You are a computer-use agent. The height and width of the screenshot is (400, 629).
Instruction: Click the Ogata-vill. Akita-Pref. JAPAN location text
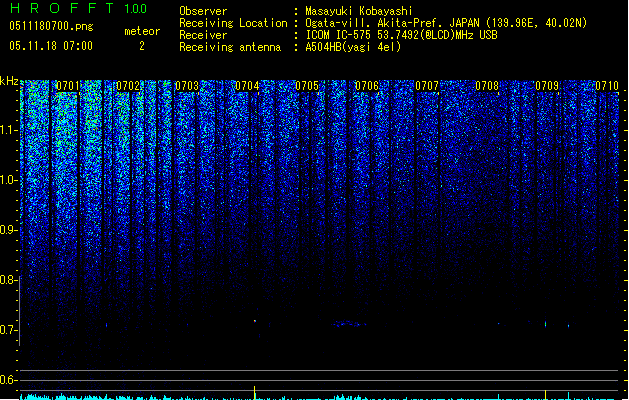[x=446, y=23]
